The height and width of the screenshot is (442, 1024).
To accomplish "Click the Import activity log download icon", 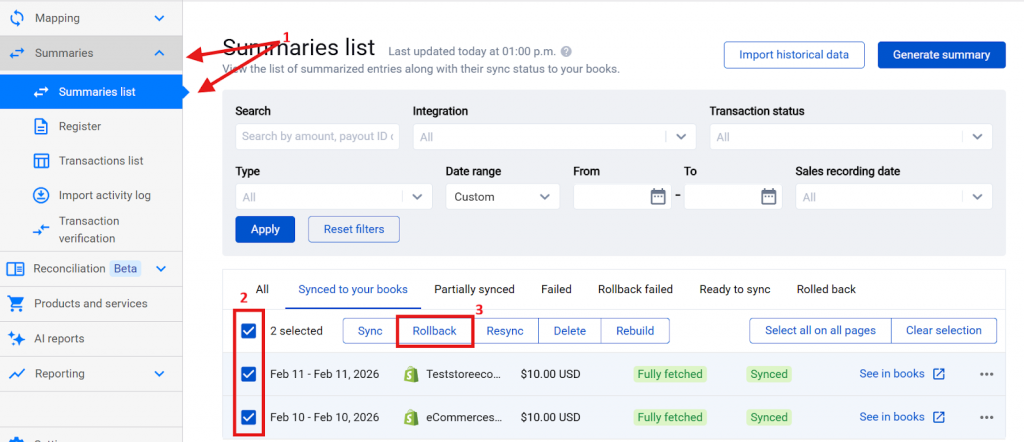I will point(41,195).
